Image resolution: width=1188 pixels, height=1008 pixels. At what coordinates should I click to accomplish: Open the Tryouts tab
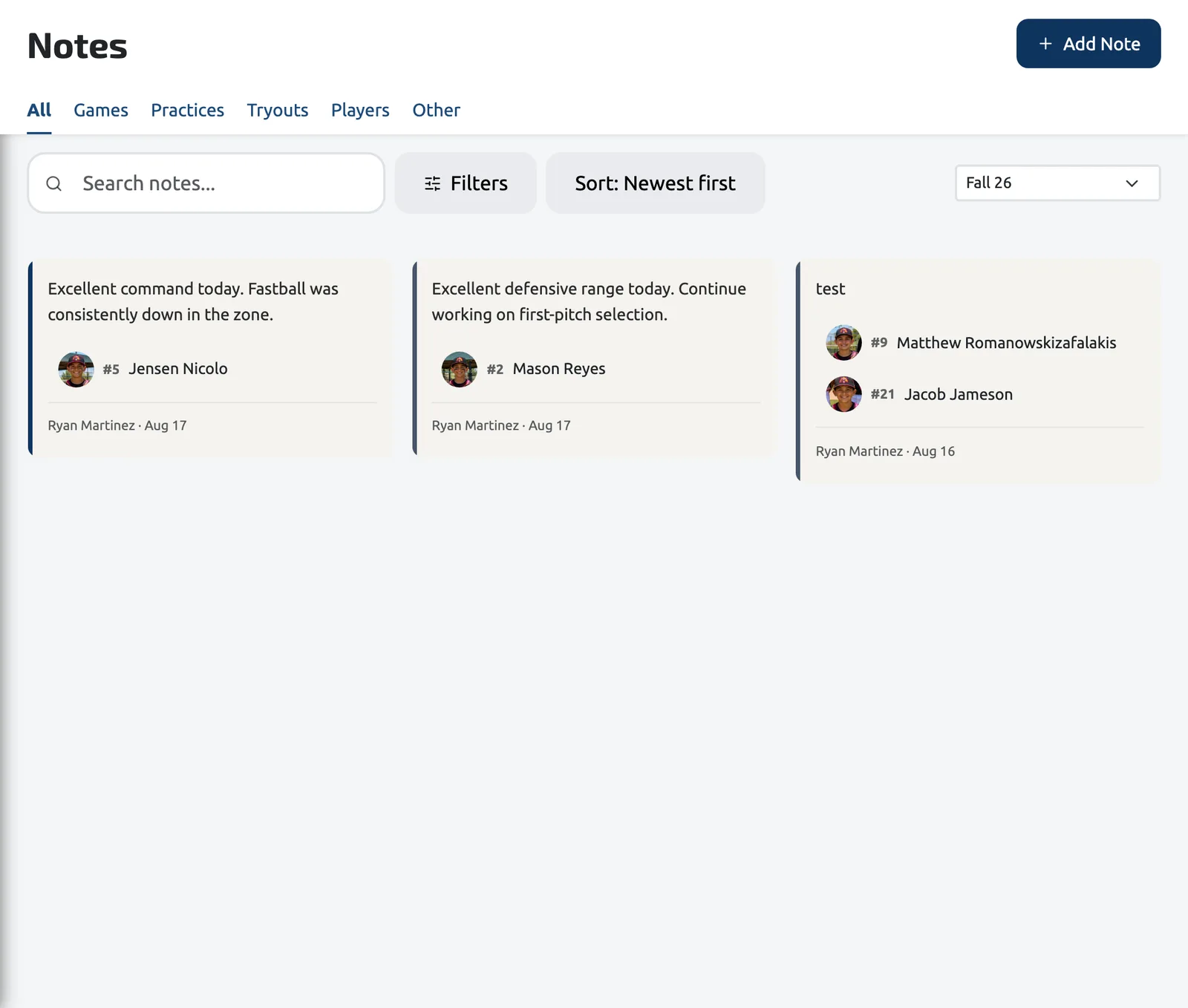pyautogui.click(x=278, y=110)
